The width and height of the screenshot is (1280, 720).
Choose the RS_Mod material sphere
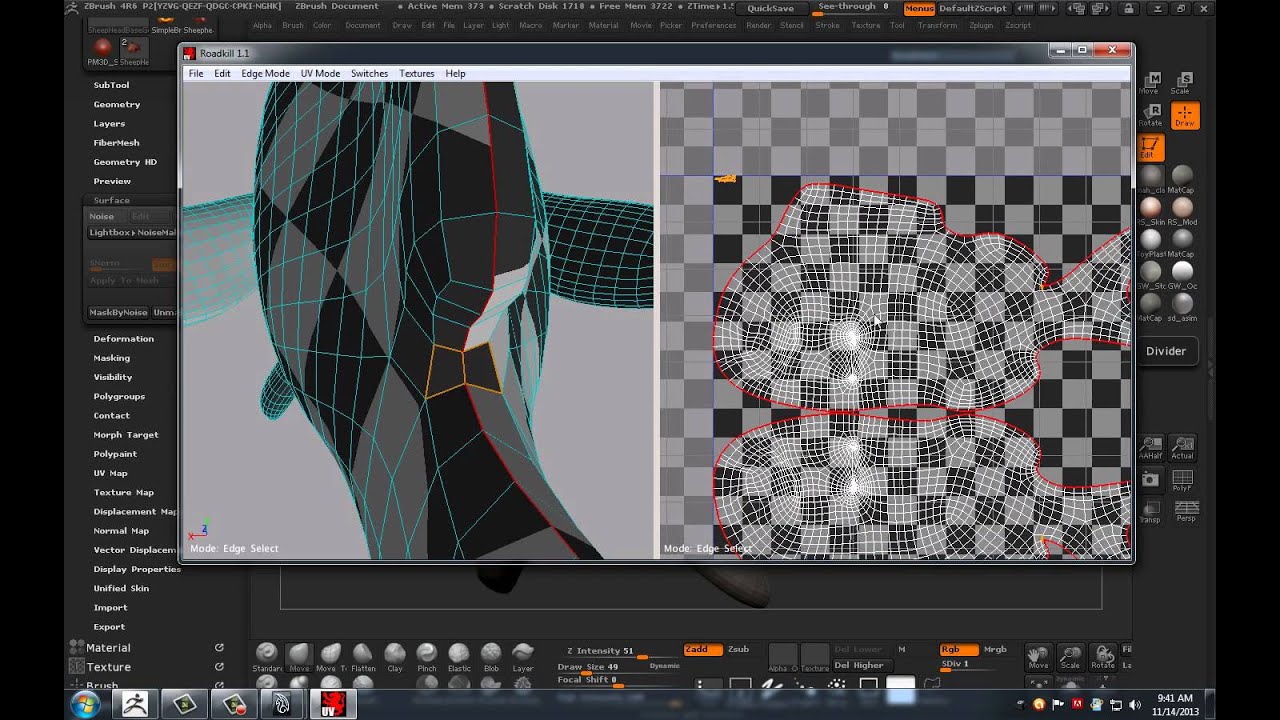pyautogui.click(x=1182, y=210)
